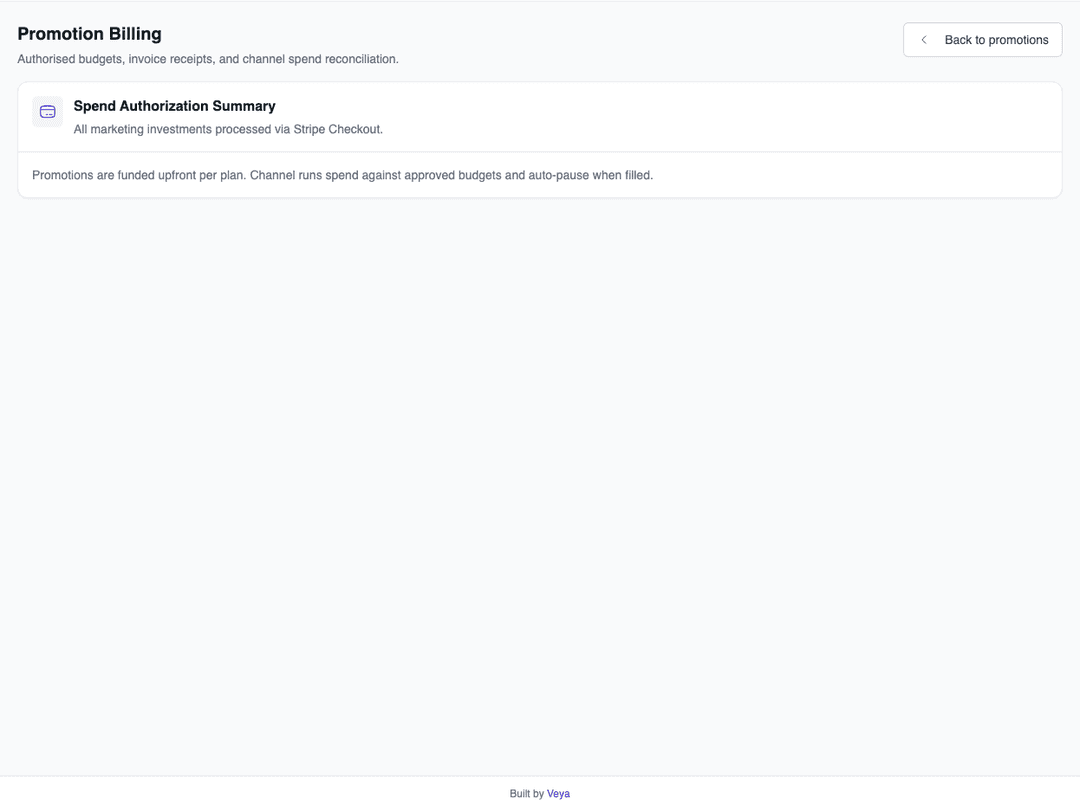1080x811 pixels.
Task: Click the text 'All marketing investments processed via Stripe Checkout.'
Action: [x=228, y=130]
